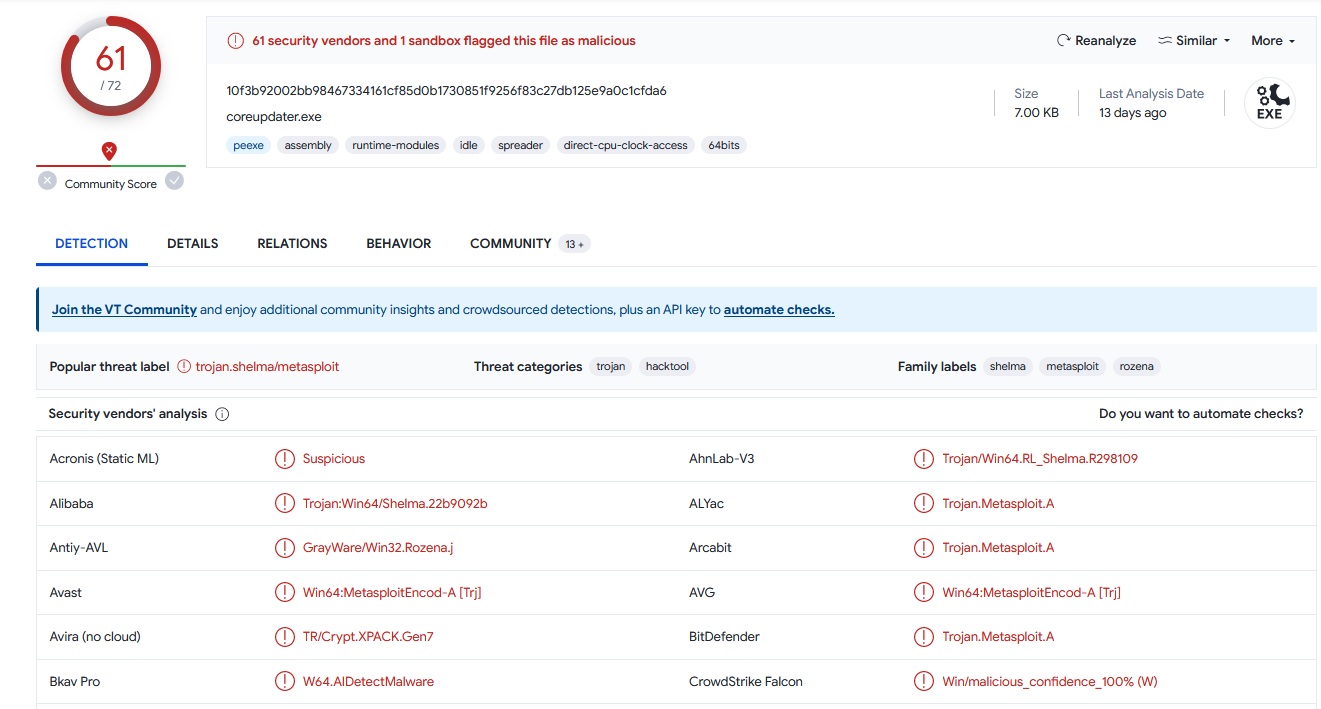
Task: Select the spreader tag
Action: pos(521,145)
